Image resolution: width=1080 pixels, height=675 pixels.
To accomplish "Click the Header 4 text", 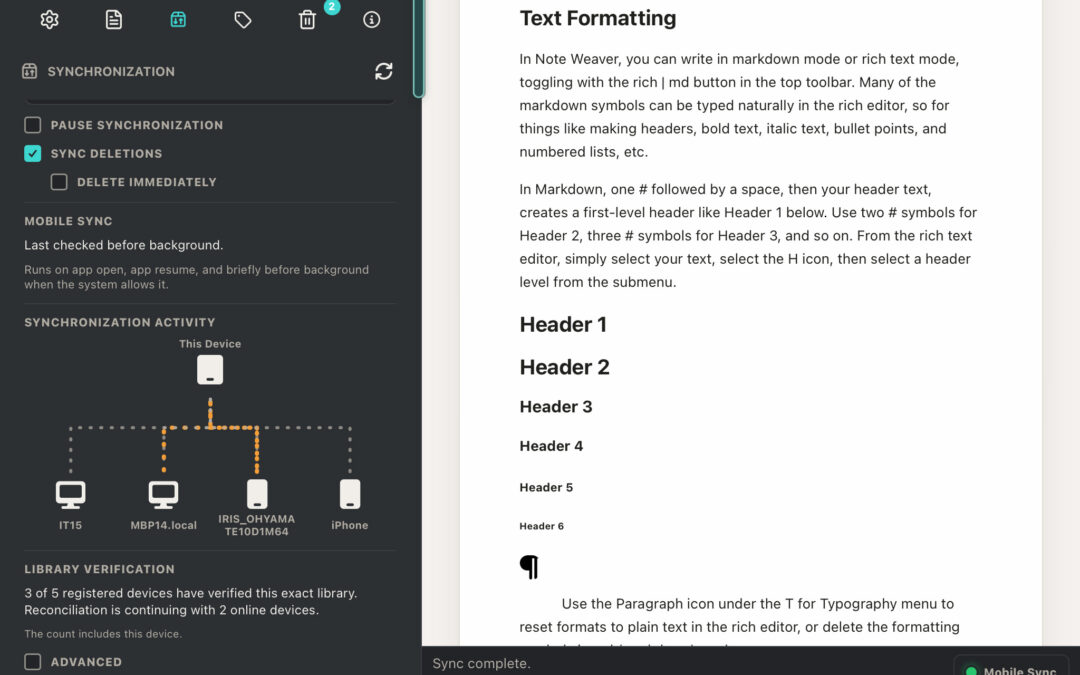I will 551,446.
